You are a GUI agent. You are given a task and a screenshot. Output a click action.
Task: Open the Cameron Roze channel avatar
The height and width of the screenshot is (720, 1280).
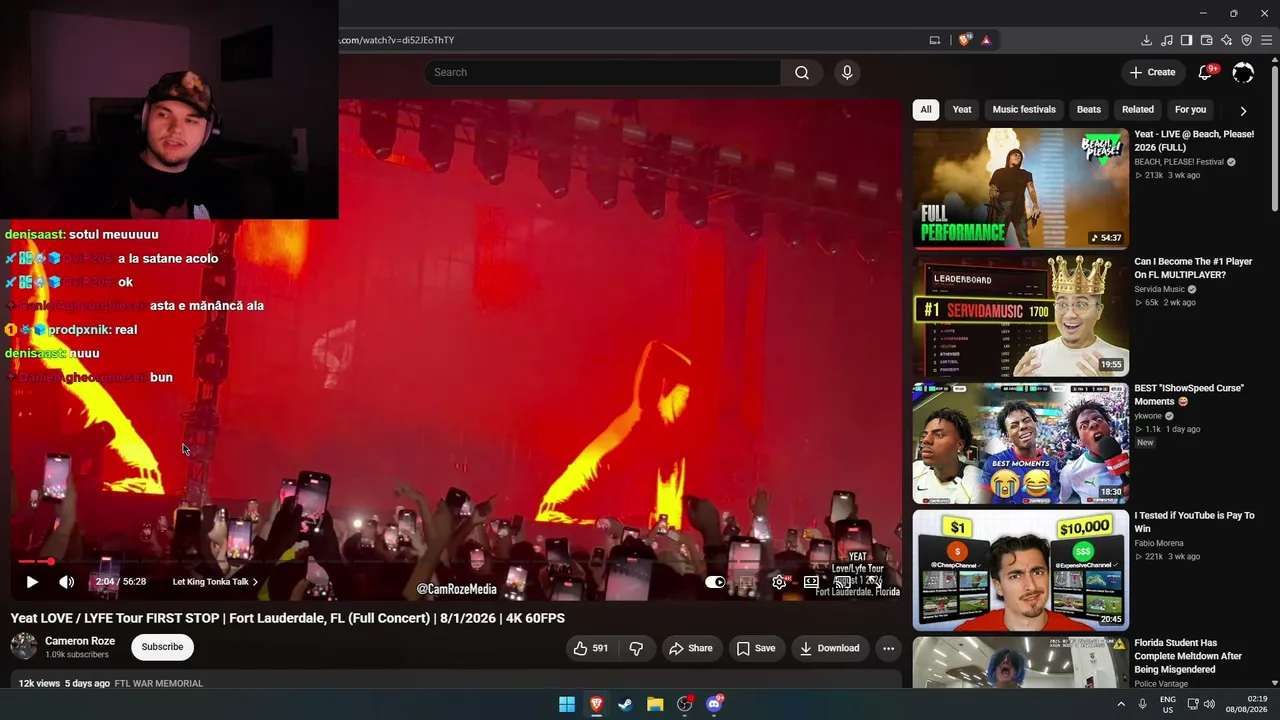point(23,647)
